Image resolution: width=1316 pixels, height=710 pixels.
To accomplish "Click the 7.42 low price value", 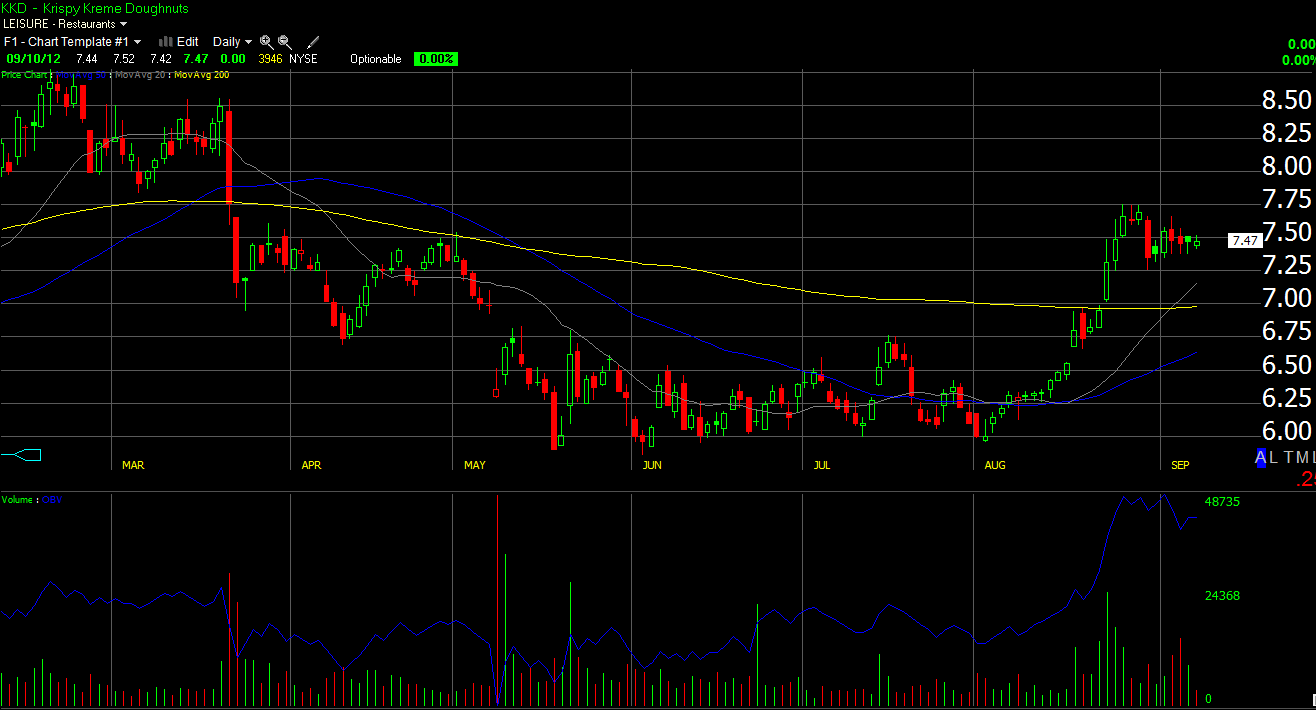I will [x=161, y=59].
